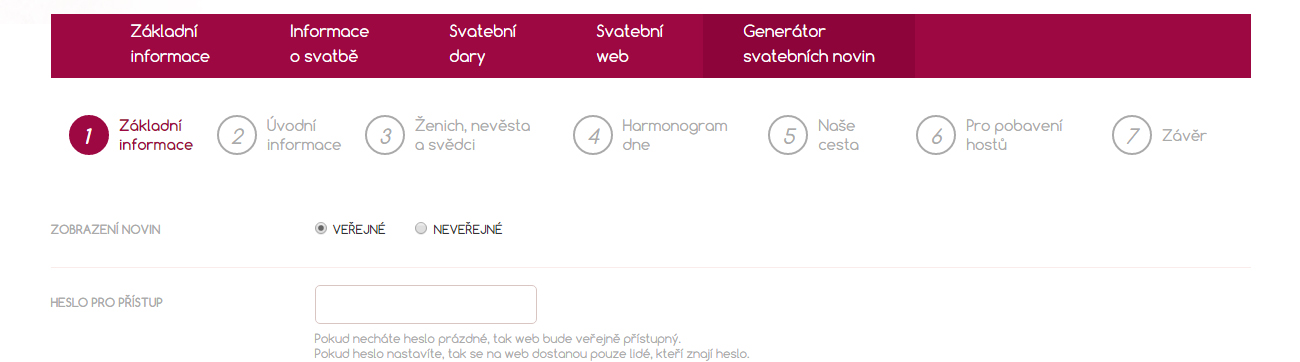This screenshot has height=362, width=1300.
Task: Select the Neveřejné radio button
Action: click(x=421, y=229)
